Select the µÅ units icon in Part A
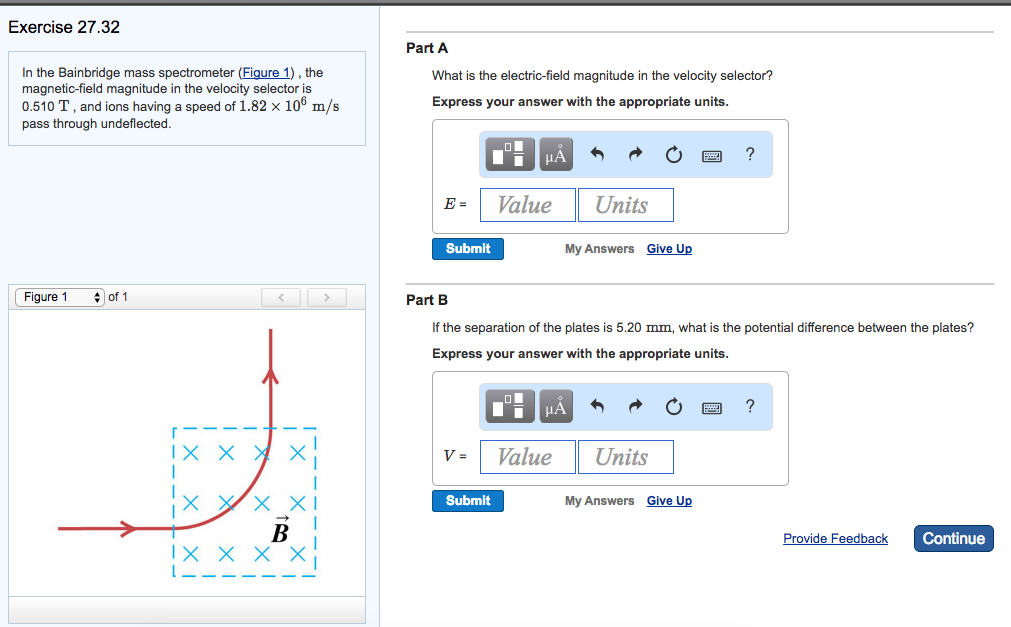The height and width of the screenshot is (627, 1011). pos(555,154)
